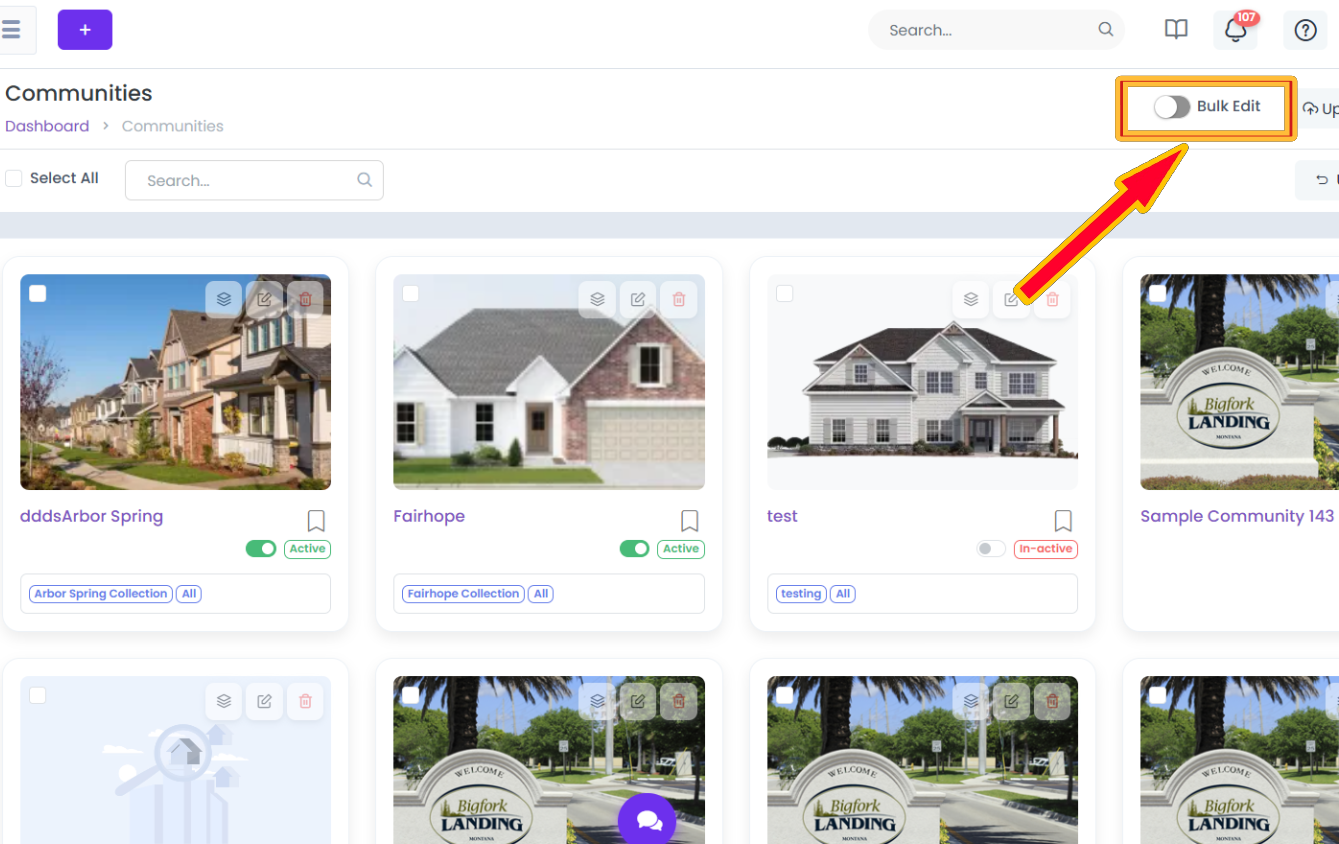Click the purple plus add button

tap(85, 30)
